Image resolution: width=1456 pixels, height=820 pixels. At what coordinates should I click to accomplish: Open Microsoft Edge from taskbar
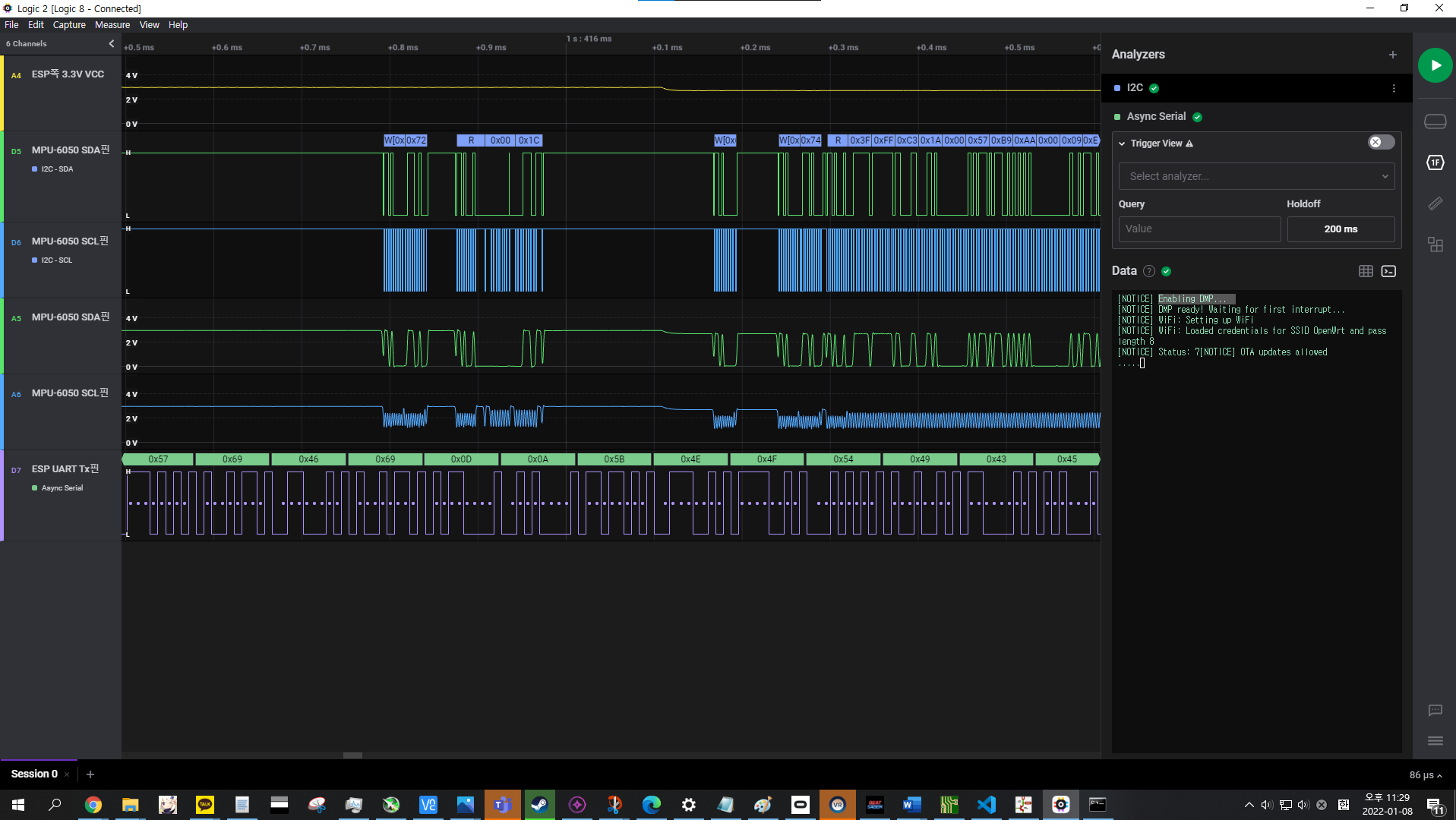tap(651, 805)
